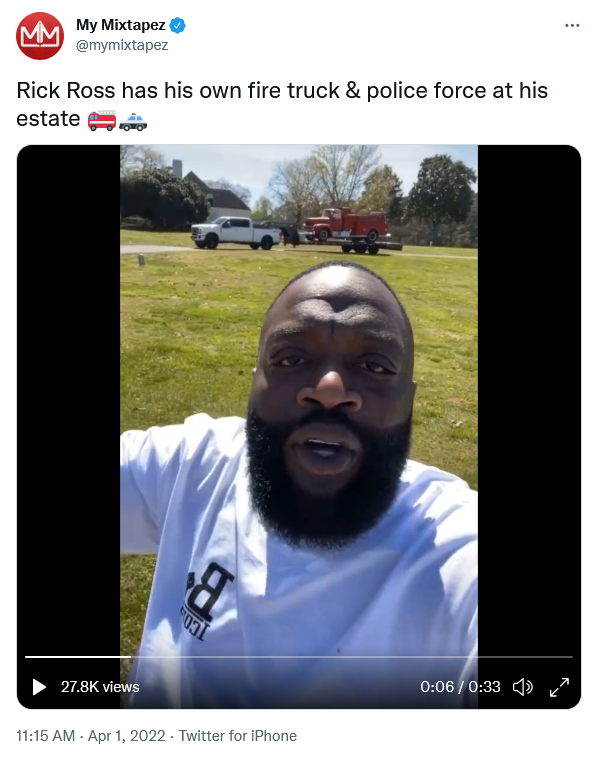Click the blue verified badge

pos(178,25)
